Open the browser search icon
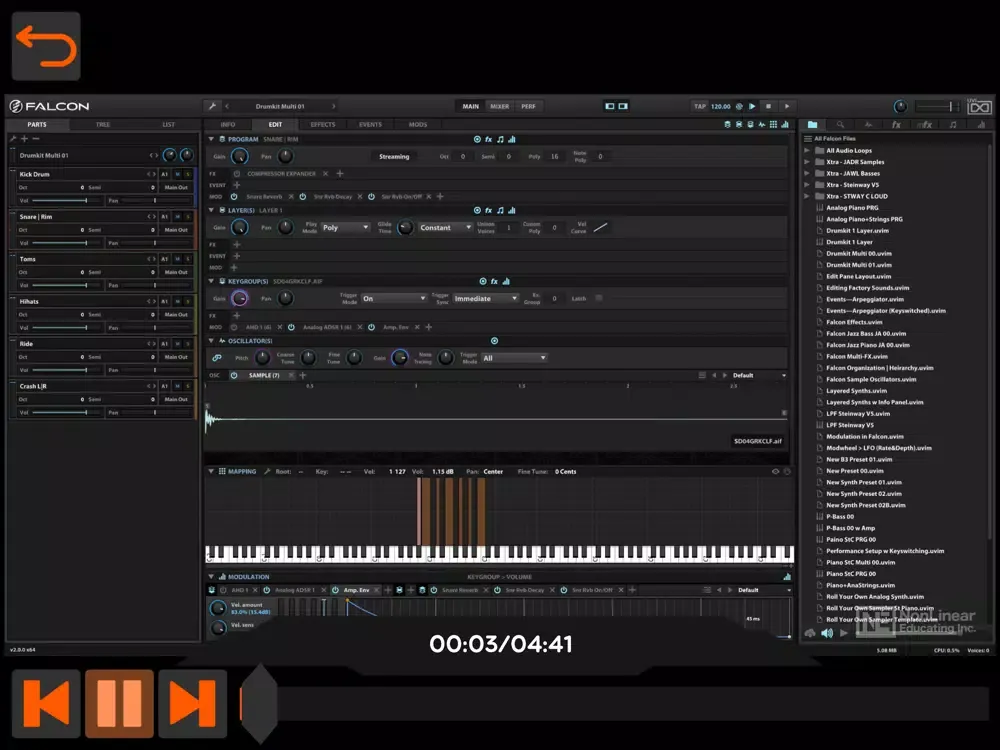 841,125
